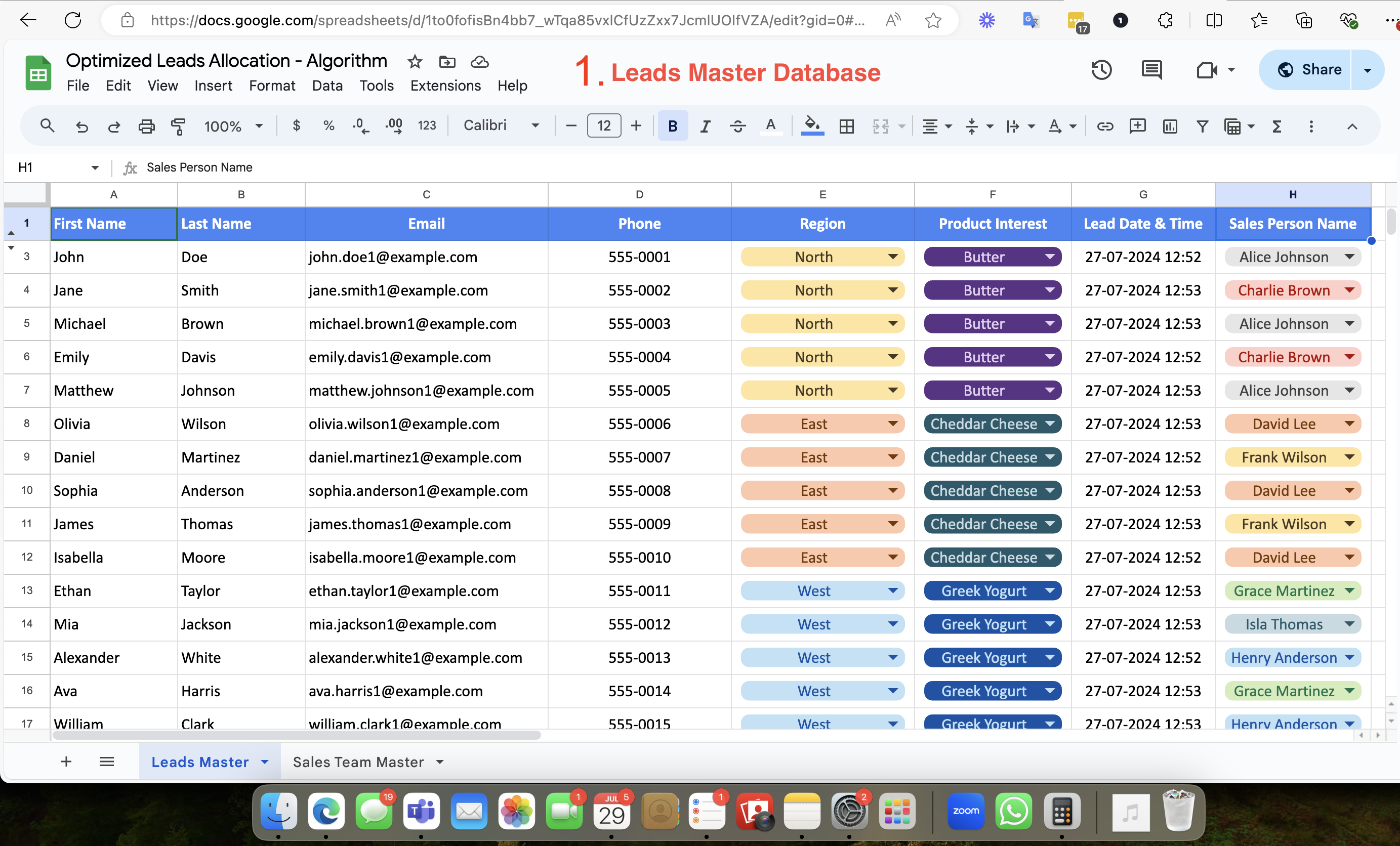
Task: Decrease font size minus button
Action: tap(571, 125)
